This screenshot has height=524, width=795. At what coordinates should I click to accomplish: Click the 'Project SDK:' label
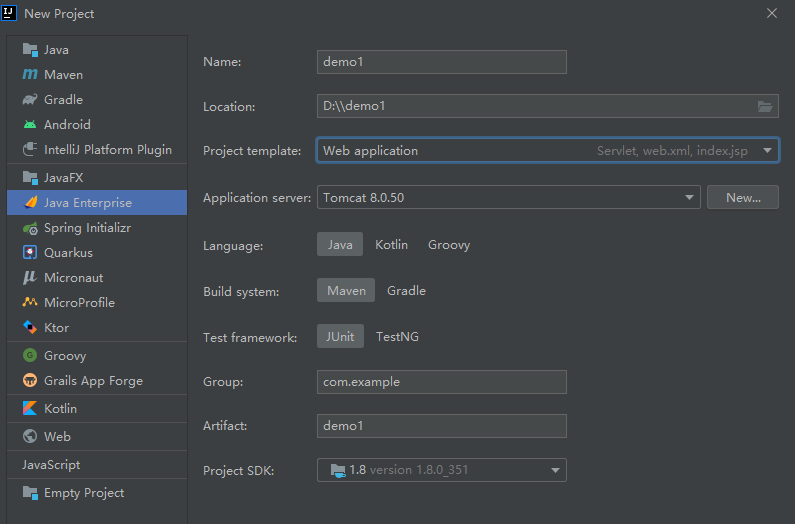[x=238, y=471]
